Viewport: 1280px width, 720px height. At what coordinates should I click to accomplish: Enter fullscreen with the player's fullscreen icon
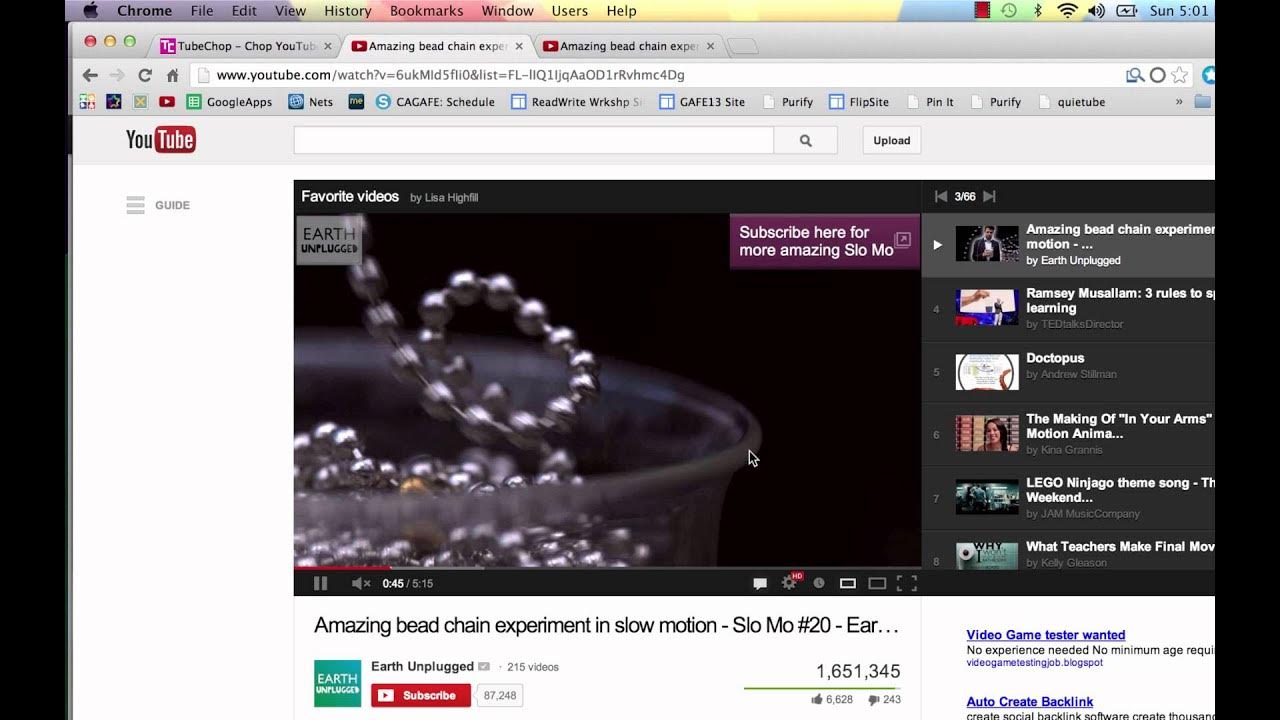[x=906, y=583]
